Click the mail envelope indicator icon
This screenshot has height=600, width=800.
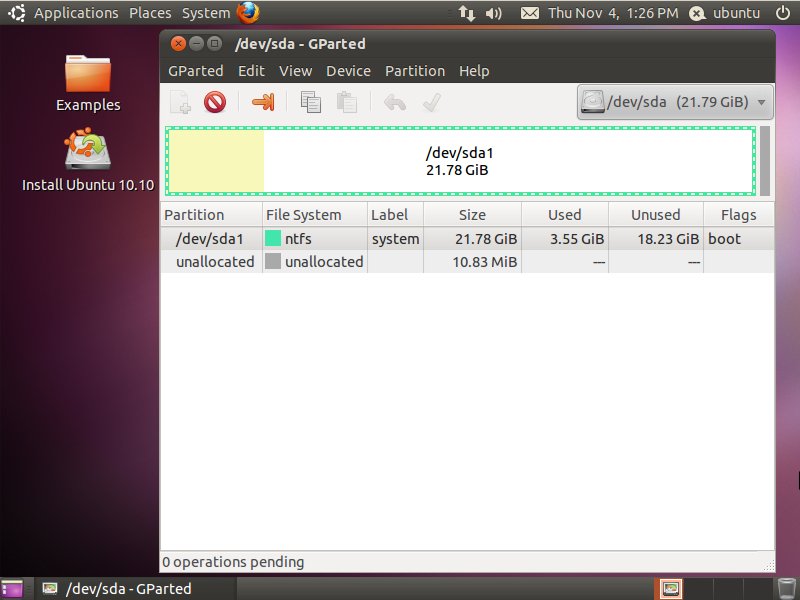(530, 13)
